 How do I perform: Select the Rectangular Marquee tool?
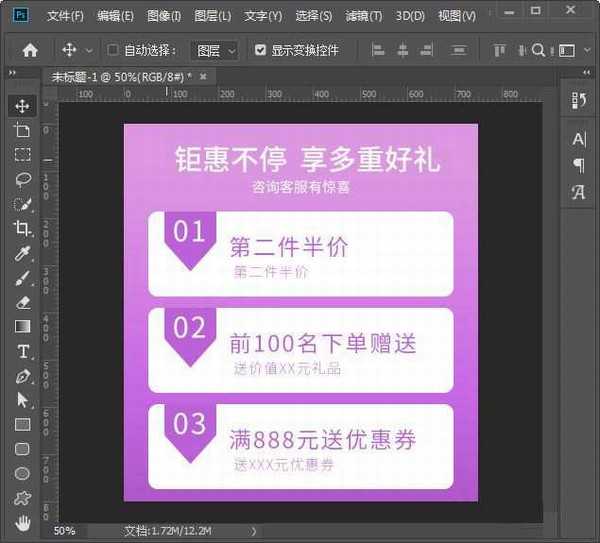coord(22,155)
